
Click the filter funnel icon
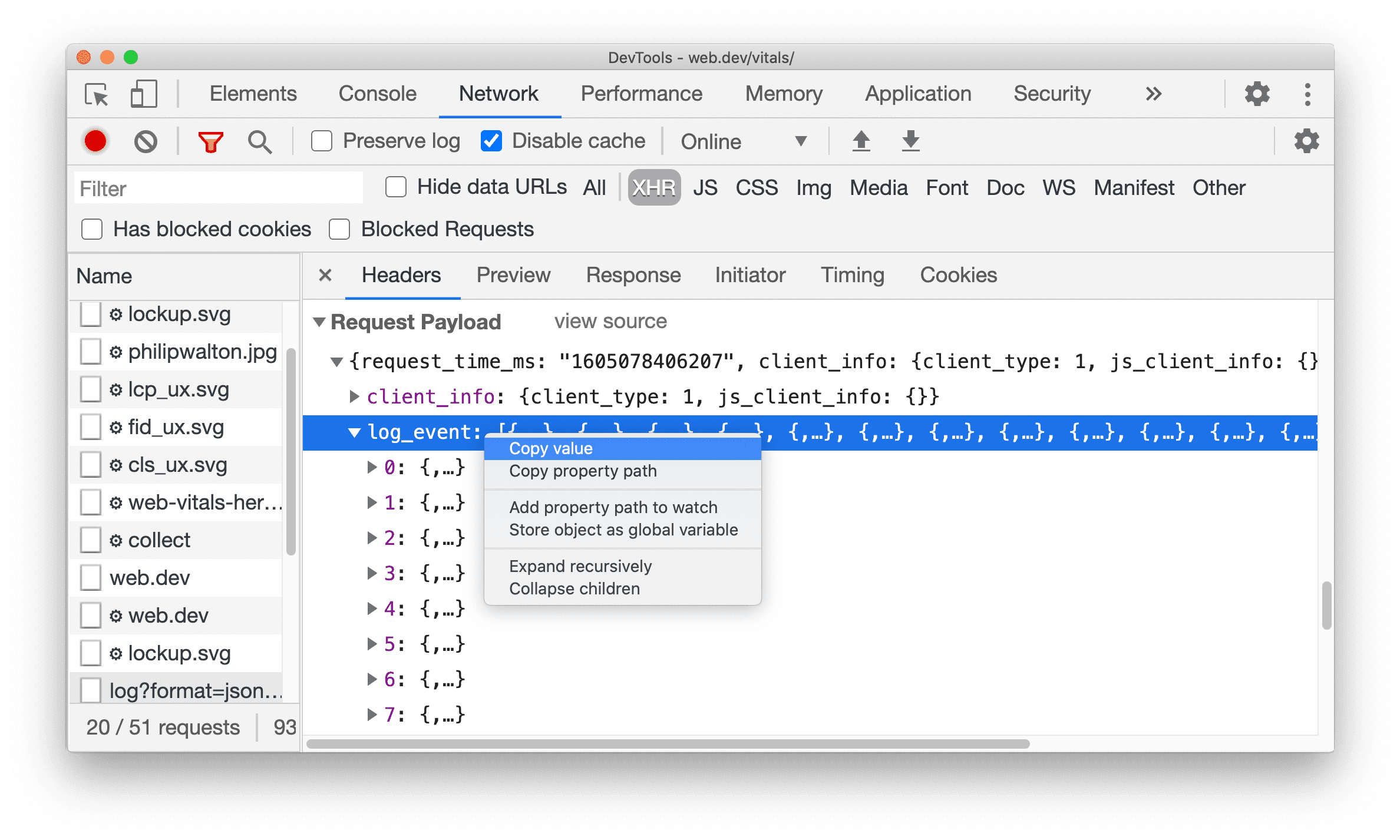(211, 141)
